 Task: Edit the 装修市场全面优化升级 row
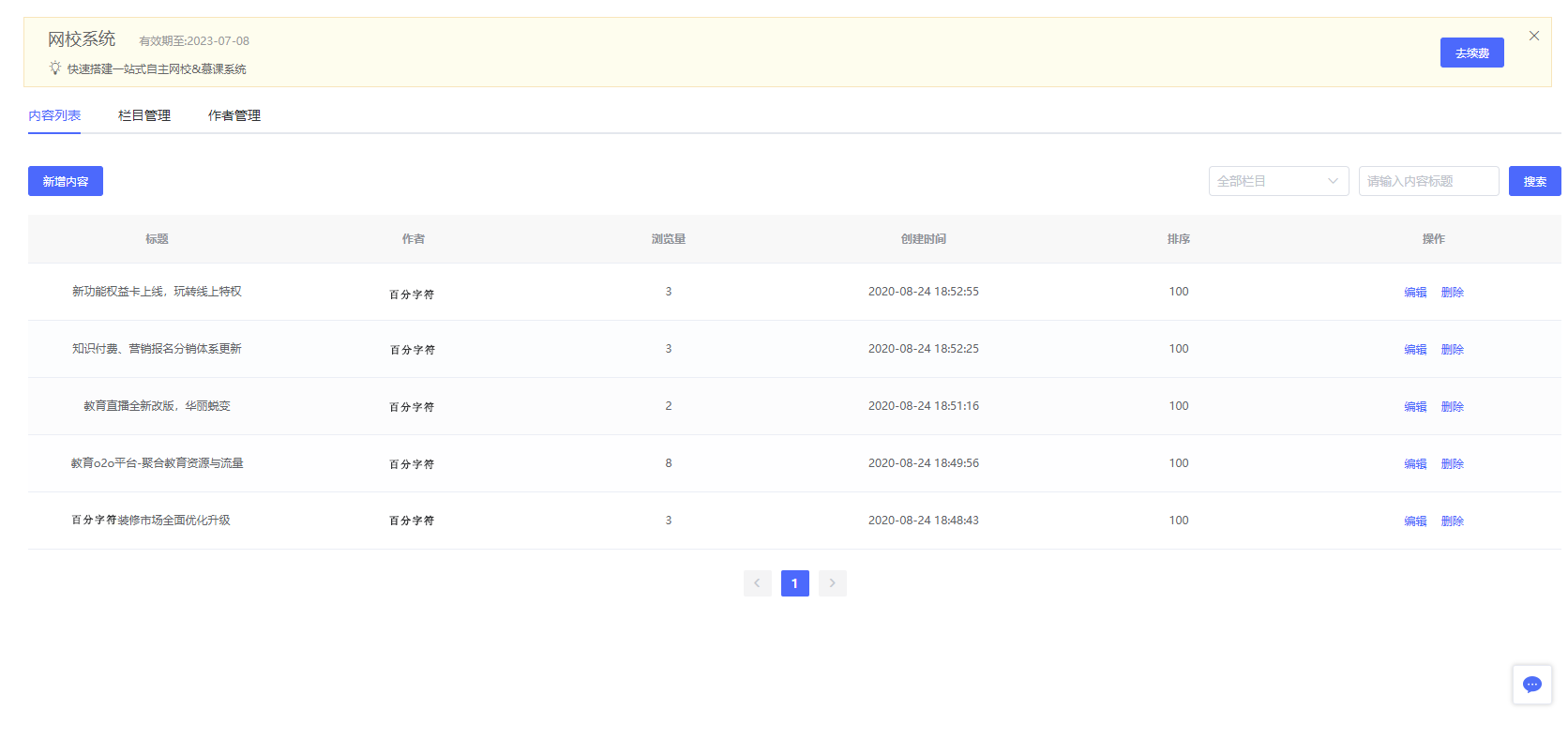(x=1414, y=521)
